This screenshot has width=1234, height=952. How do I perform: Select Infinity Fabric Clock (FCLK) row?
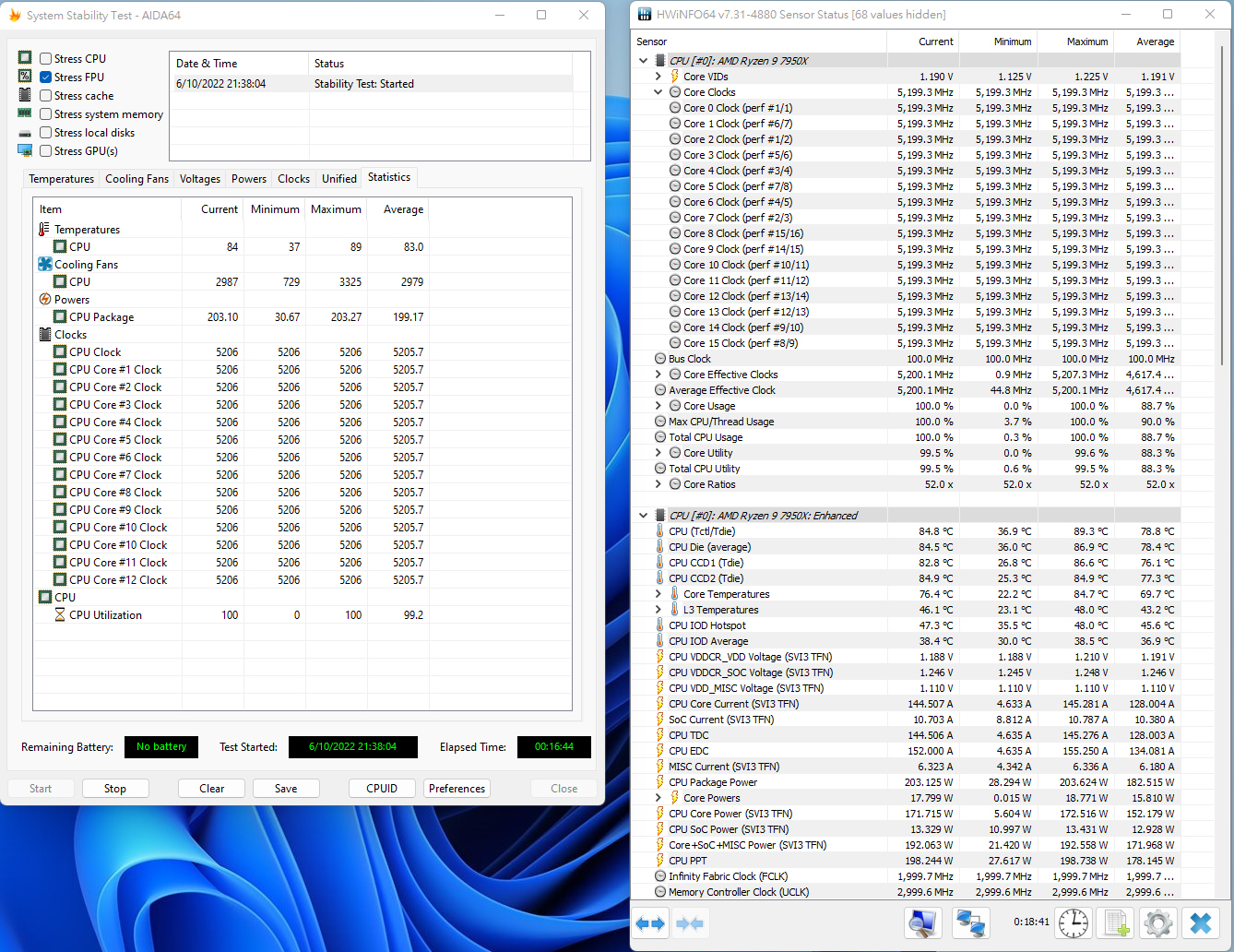pos(907,876)
